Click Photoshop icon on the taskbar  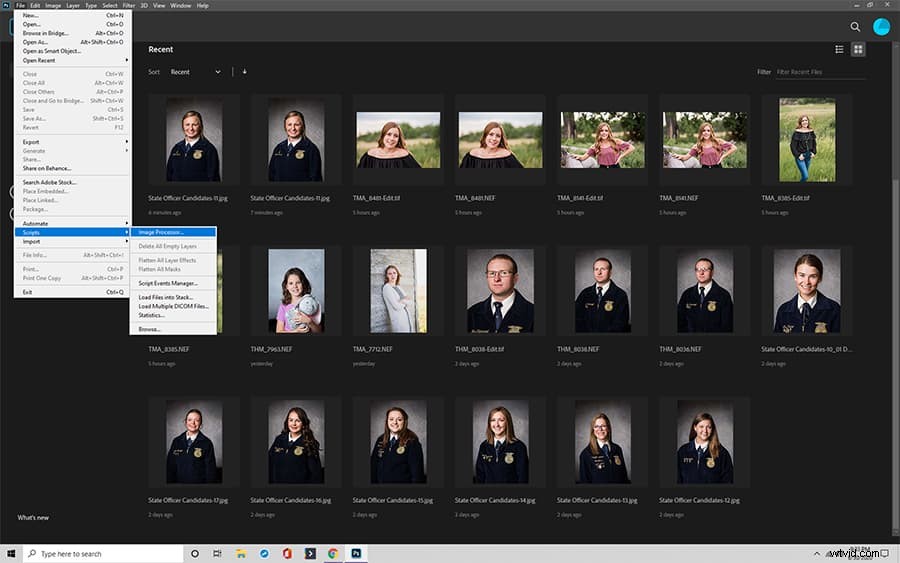[356, 554]
